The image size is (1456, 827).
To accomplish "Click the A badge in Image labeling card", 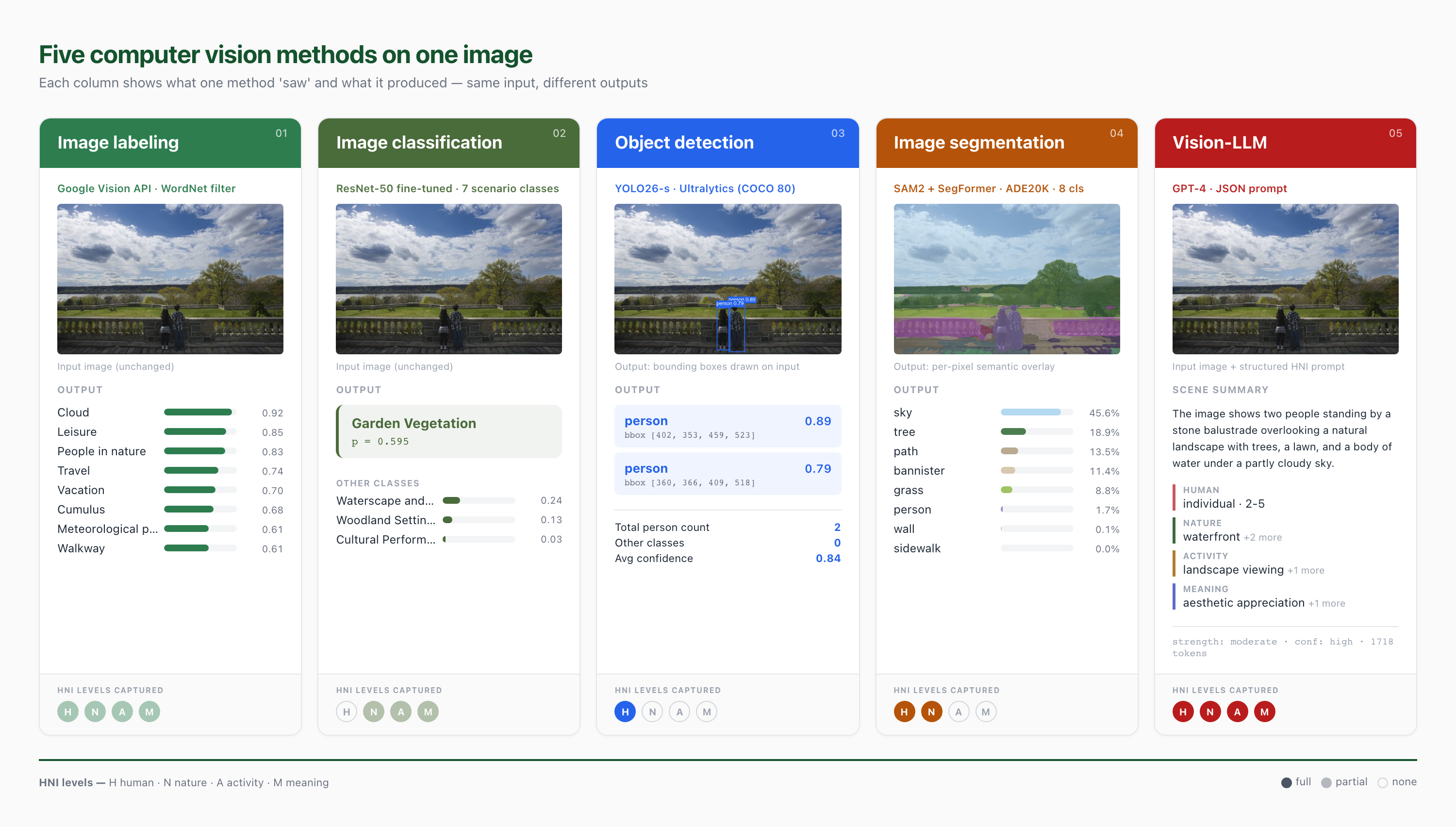I will (122, 711).
